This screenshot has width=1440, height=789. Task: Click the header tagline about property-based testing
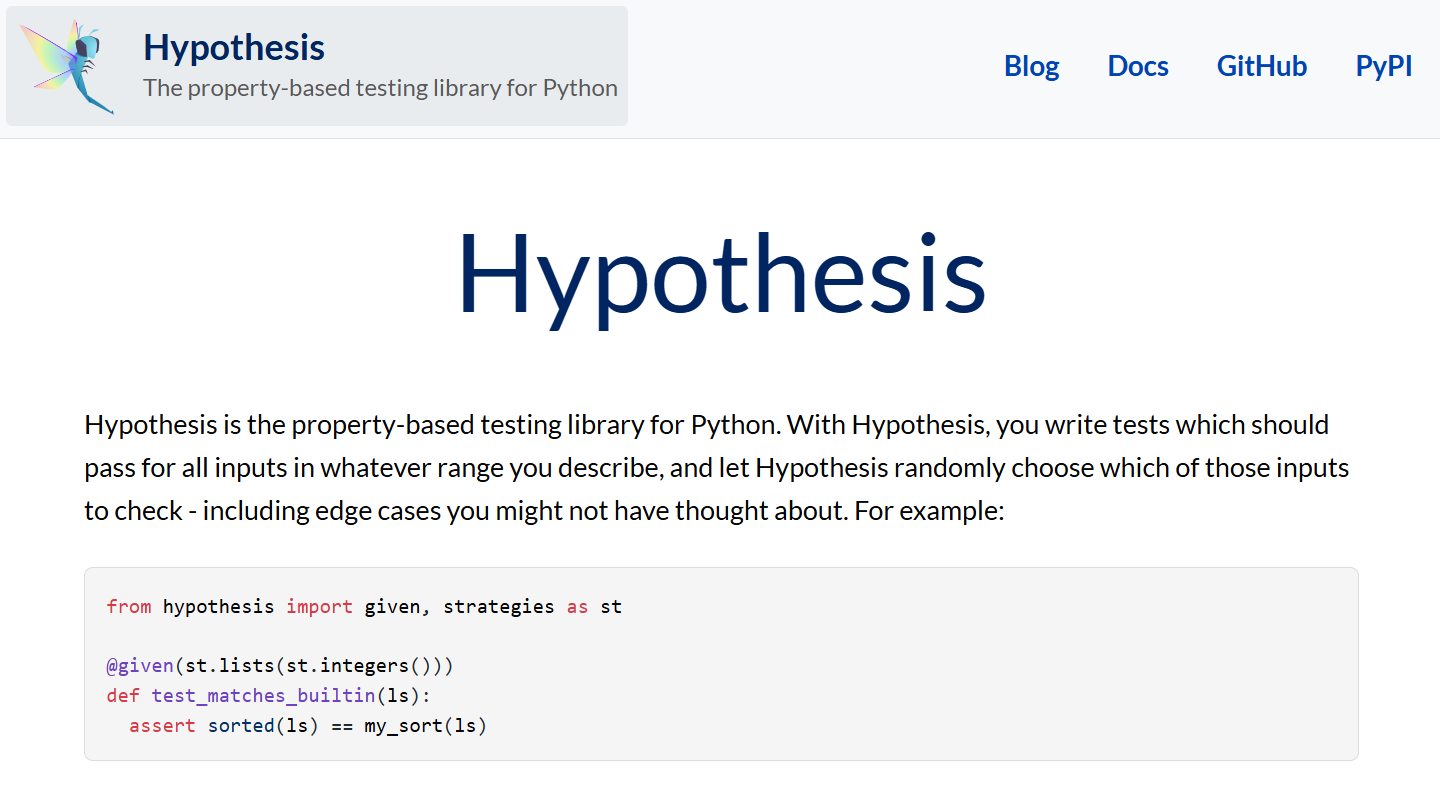pyautogui.click(x=380, y=88)
